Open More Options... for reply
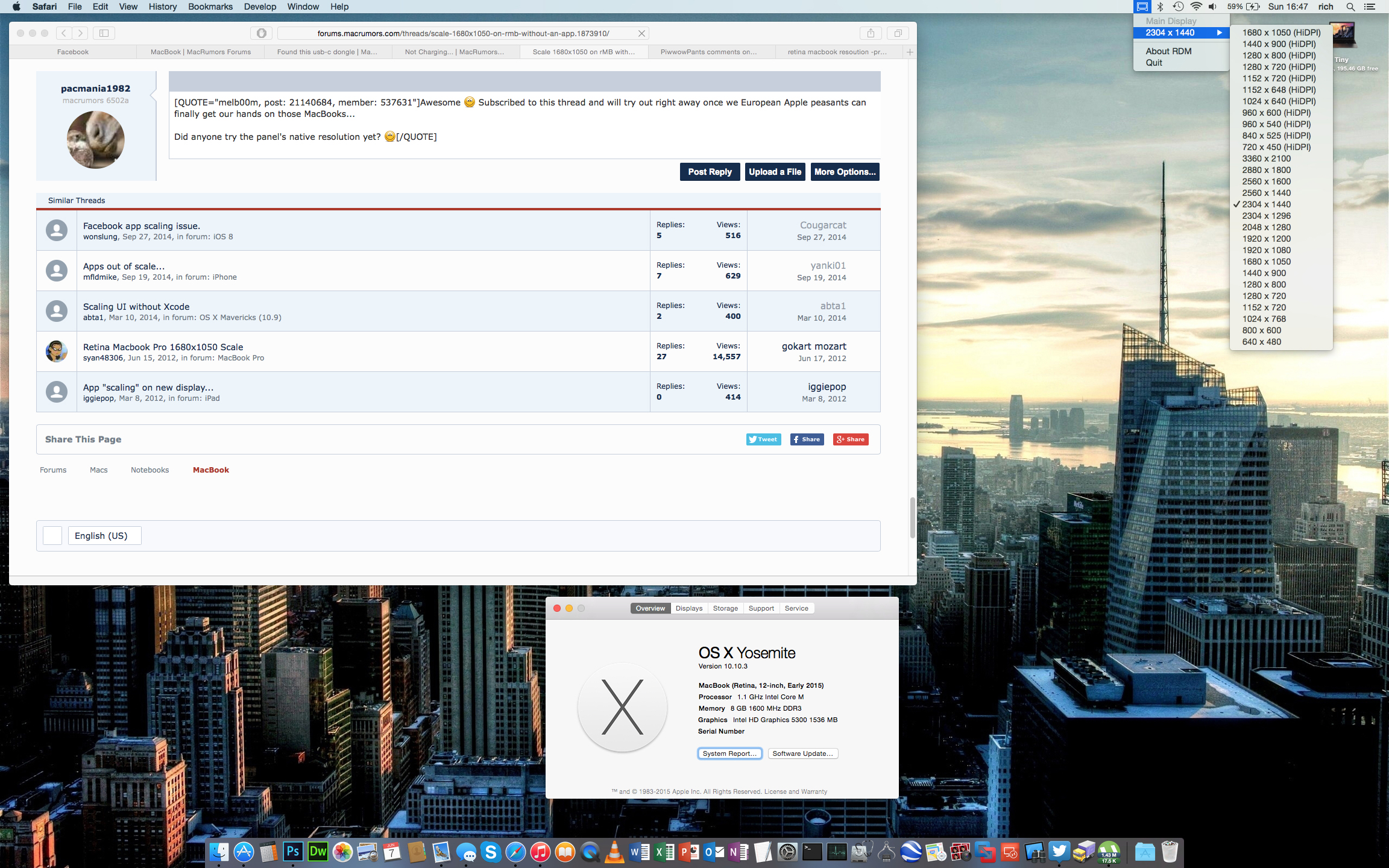 [x=845, y=172]
